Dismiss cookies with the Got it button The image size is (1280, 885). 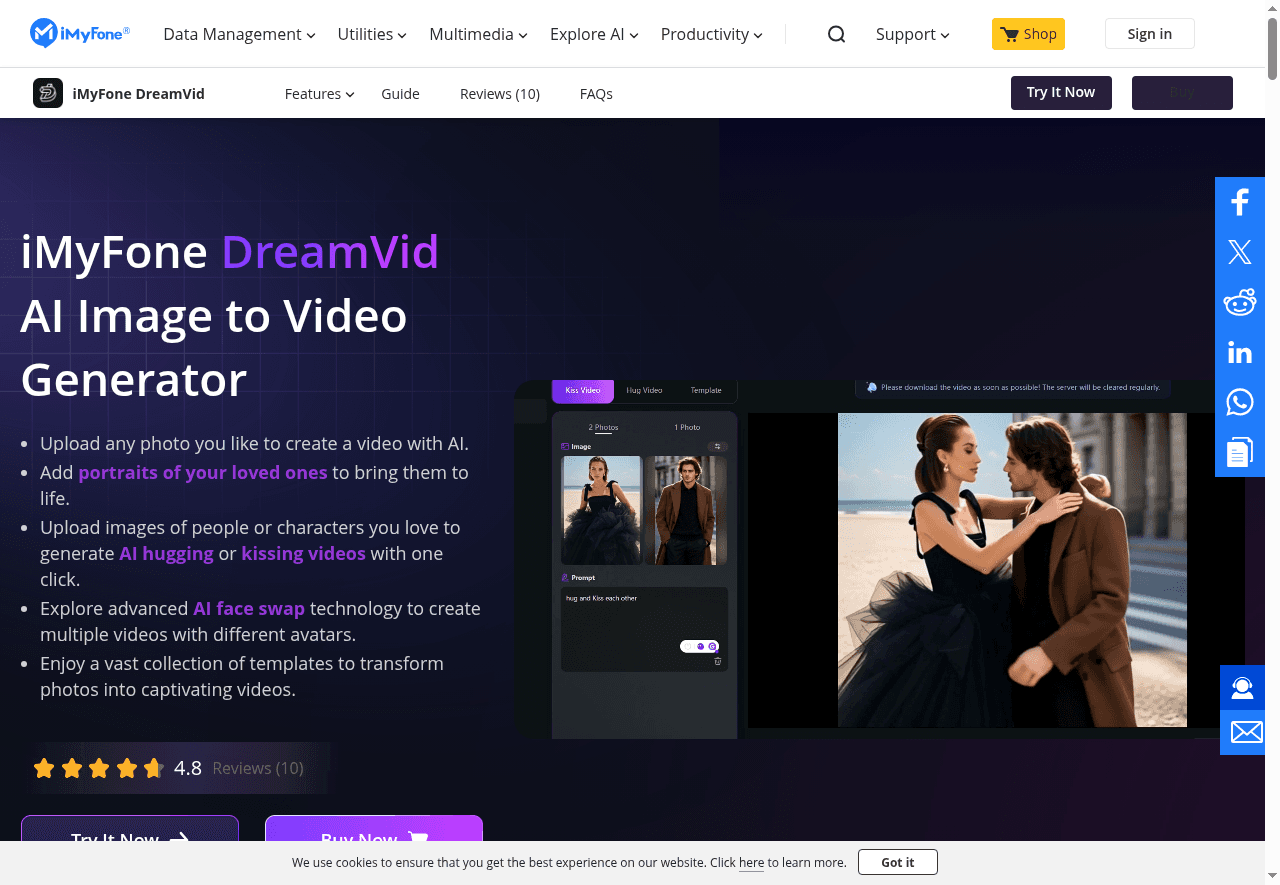tap(897, 861)
